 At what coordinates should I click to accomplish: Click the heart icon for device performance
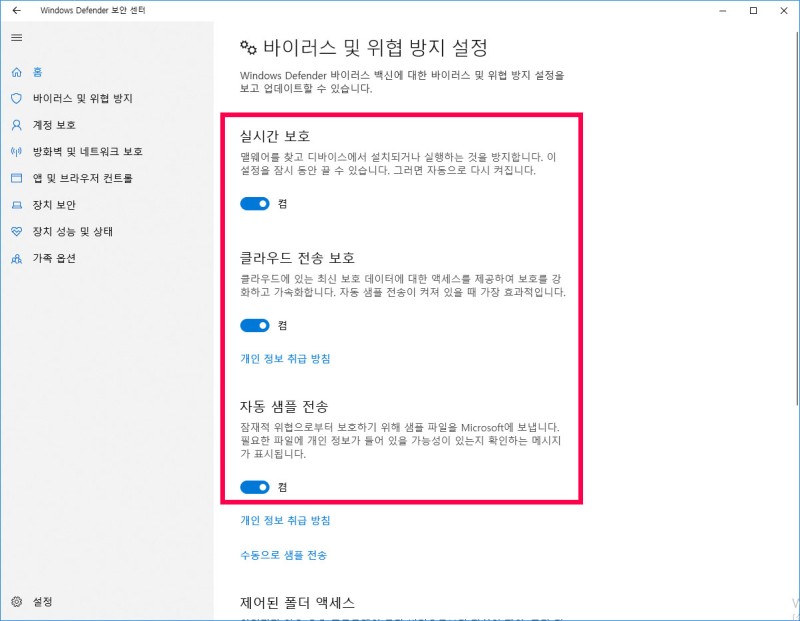coord(16,232)
